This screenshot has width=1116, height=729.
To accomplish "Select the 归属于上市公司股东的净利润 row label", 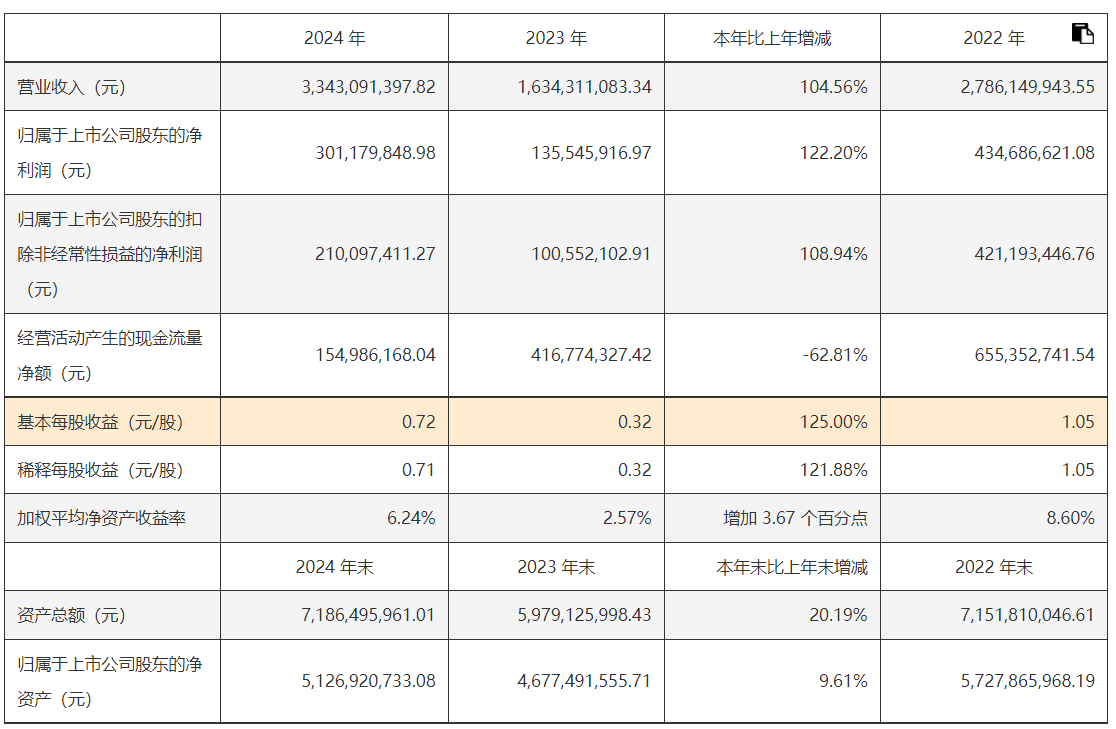I will 110,152.
